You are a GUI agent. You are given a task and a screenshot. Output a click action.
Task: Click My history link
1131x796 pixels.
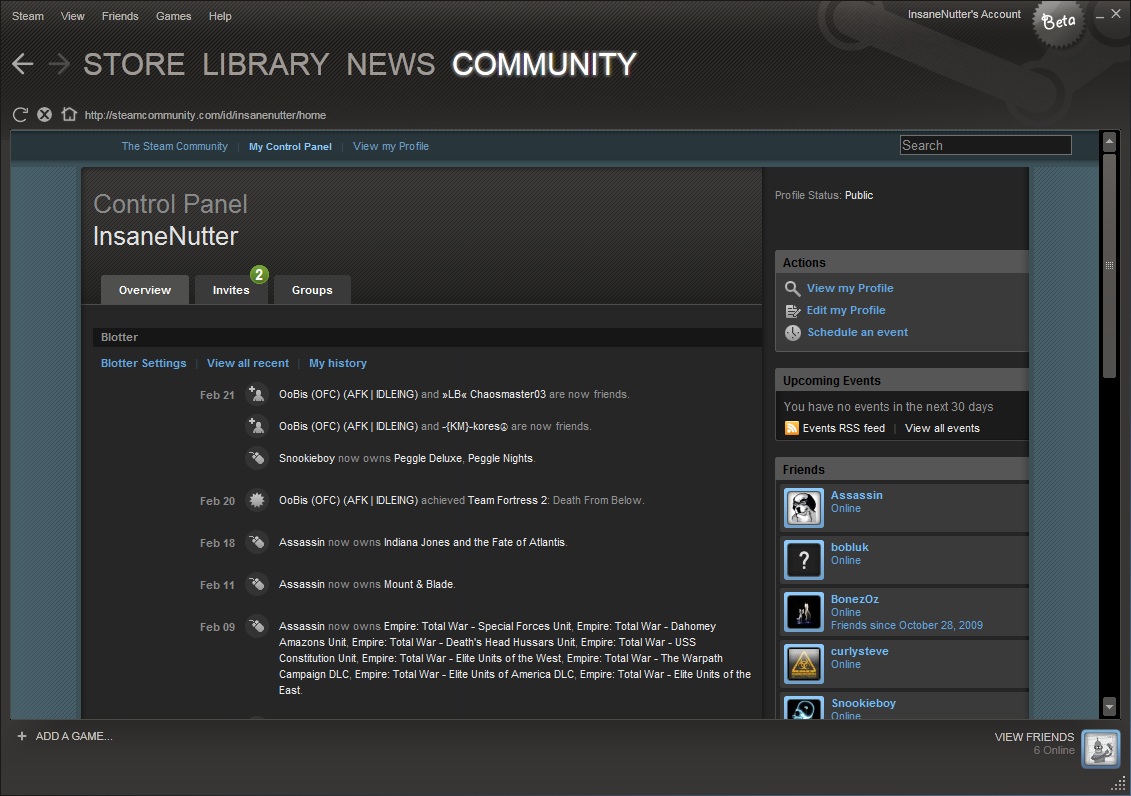(x=338, y=363)
